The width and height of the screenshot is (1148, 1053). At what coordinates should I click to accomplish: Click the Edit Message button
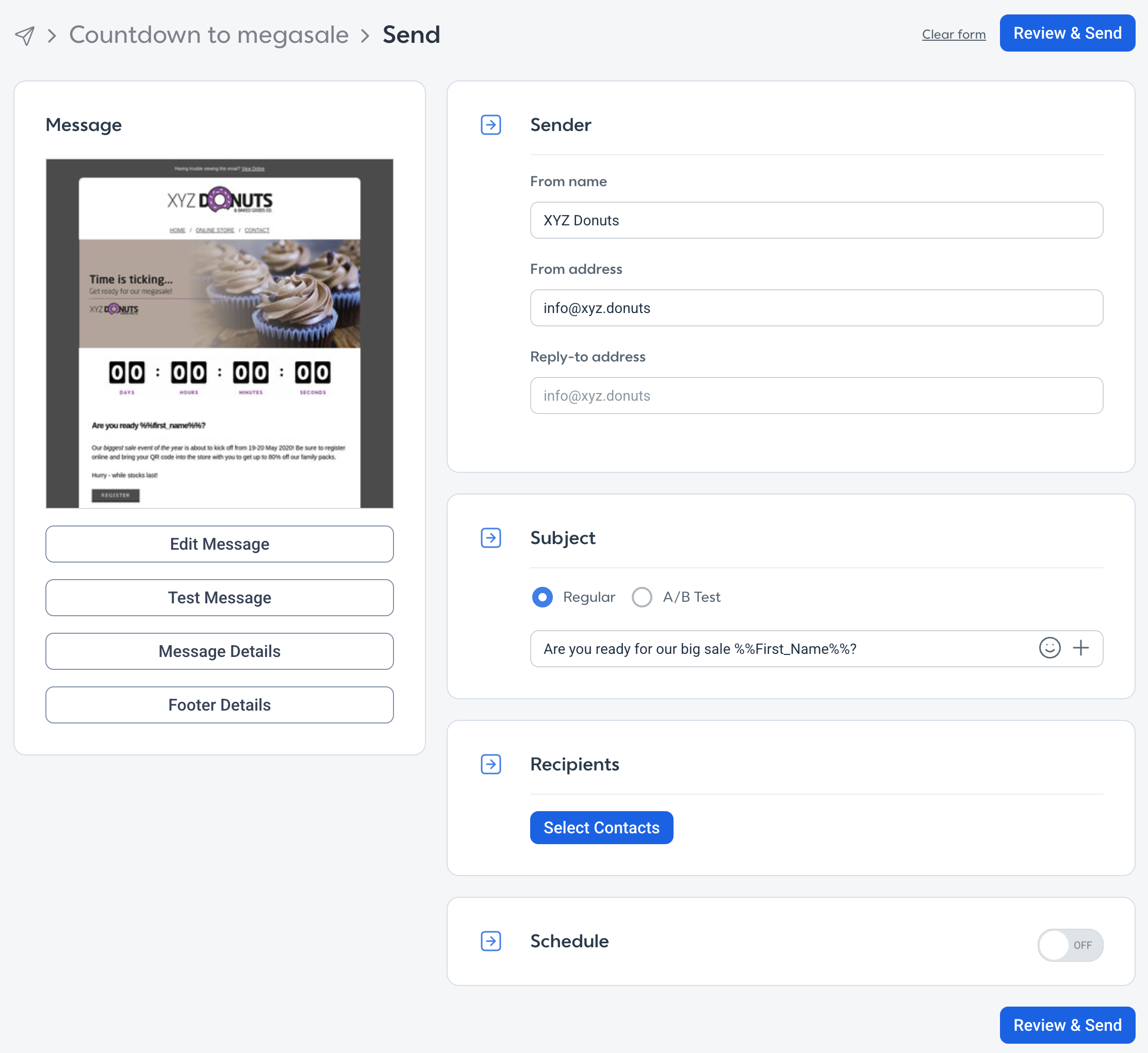[219, 544]
